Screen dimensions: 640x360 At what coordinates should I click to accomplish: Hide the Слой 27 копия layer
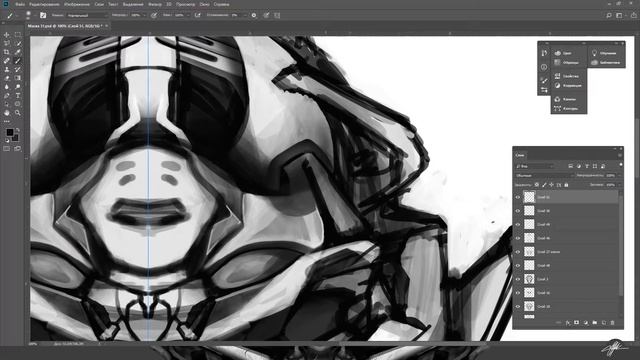point(518,252)
